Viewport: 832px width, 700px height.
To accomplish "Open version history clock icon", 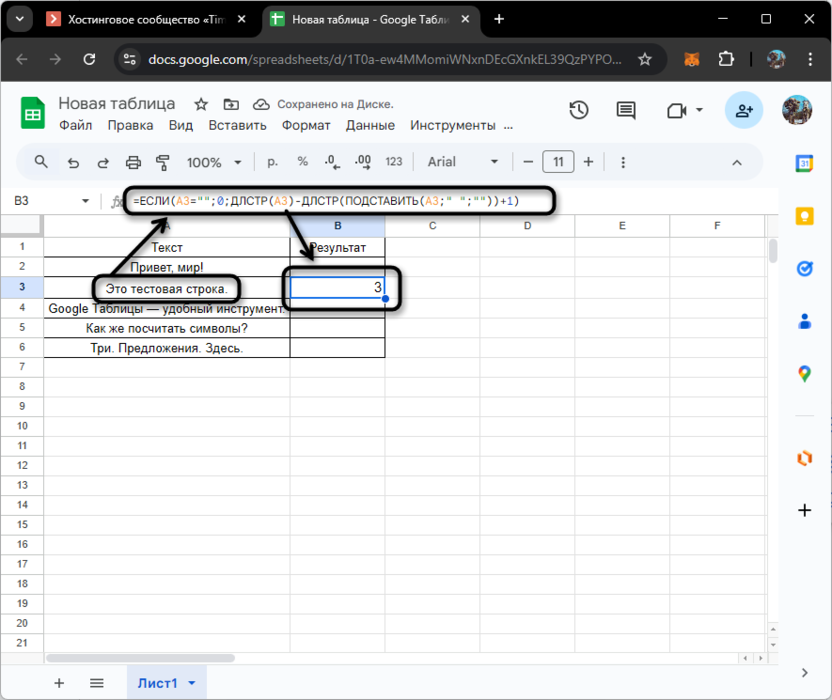I will coord(579,110).
